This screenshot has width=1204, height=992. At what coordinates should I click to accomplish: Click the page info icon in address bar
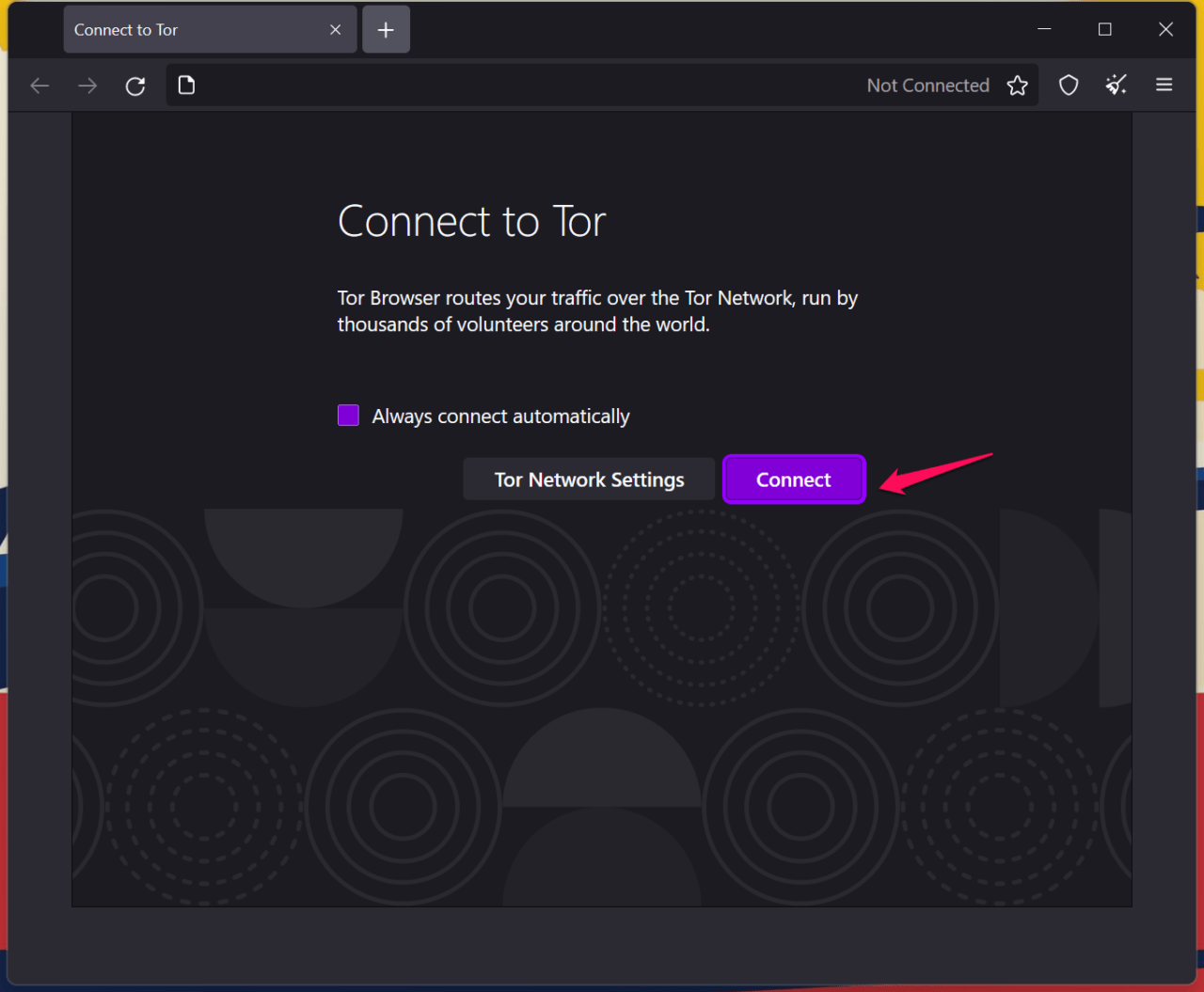coord(186,85)
